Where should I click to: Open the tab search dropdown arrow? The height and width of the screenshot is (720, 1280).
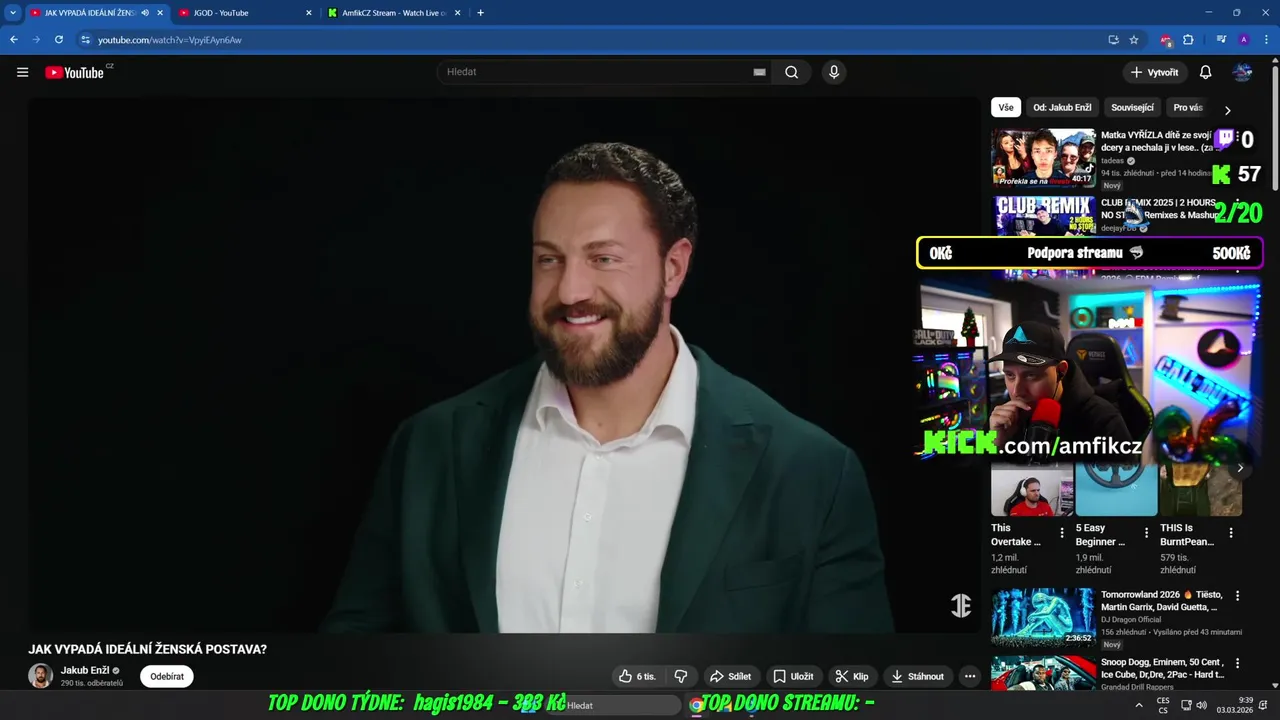point(13,13)
